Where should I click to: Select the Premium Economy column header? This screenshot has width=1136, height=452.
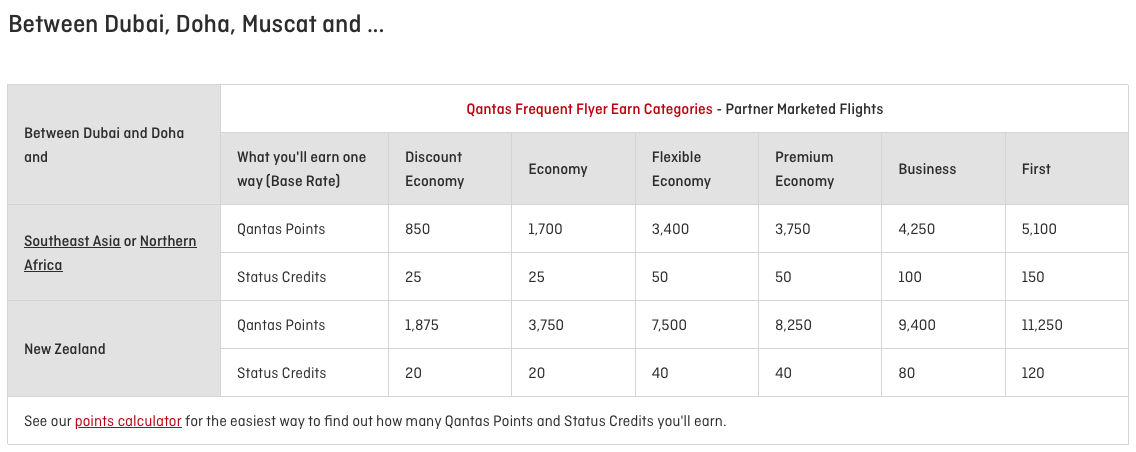804,169
